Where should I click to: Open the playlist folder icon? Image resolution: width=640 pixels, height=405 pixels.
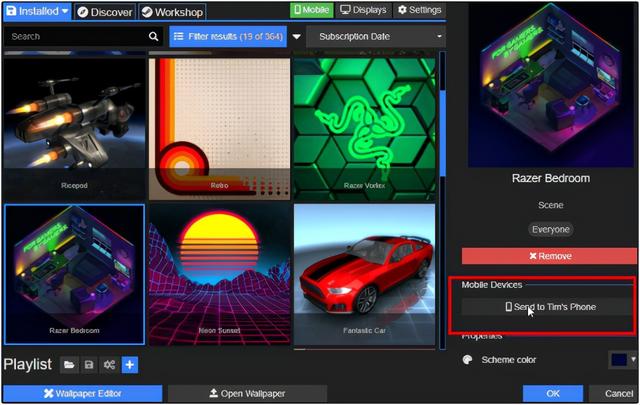pyautogui.click(x=70, y=365)
